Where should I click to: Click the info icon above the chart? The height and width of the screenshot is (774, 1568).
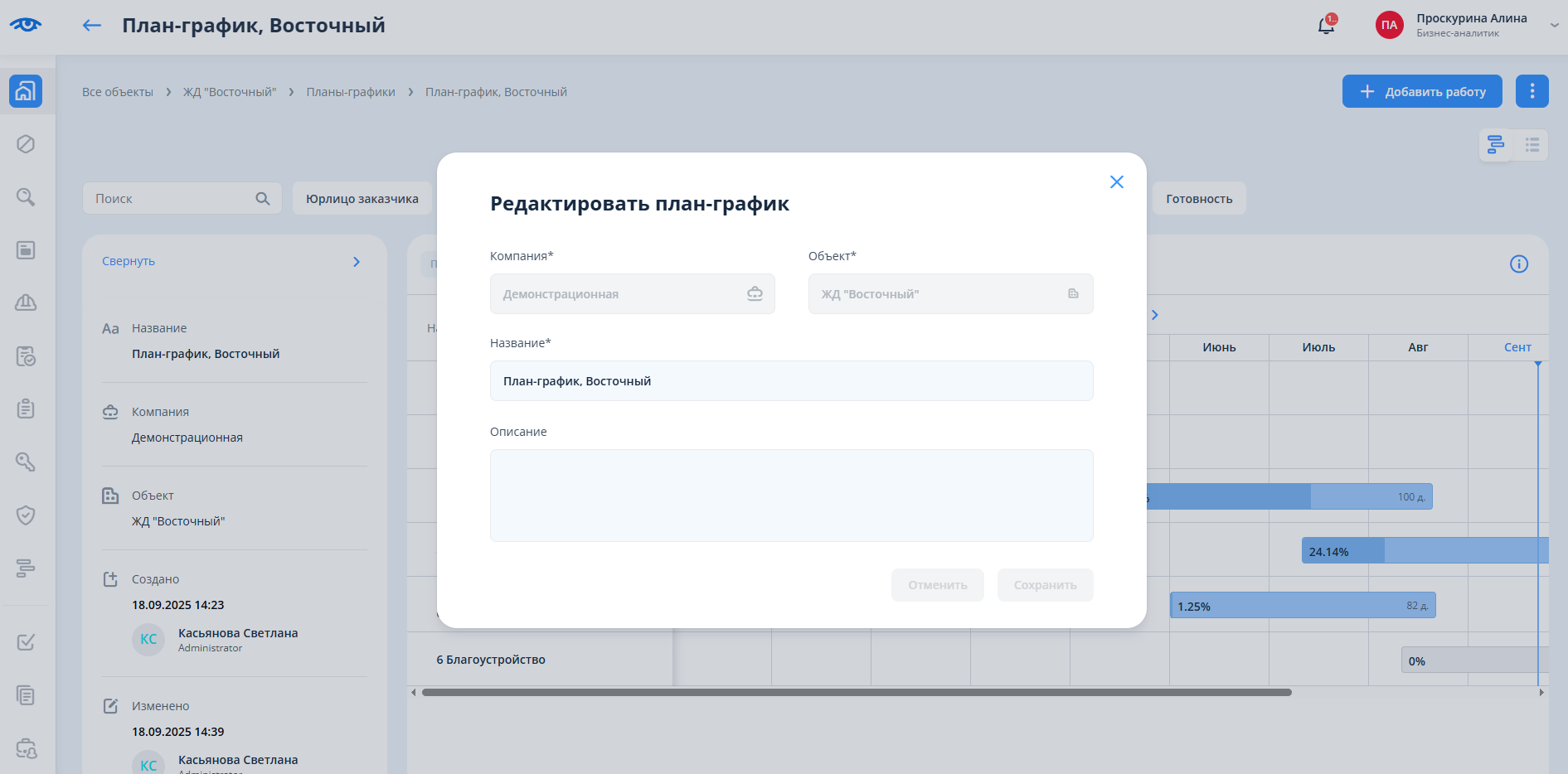1518,264
